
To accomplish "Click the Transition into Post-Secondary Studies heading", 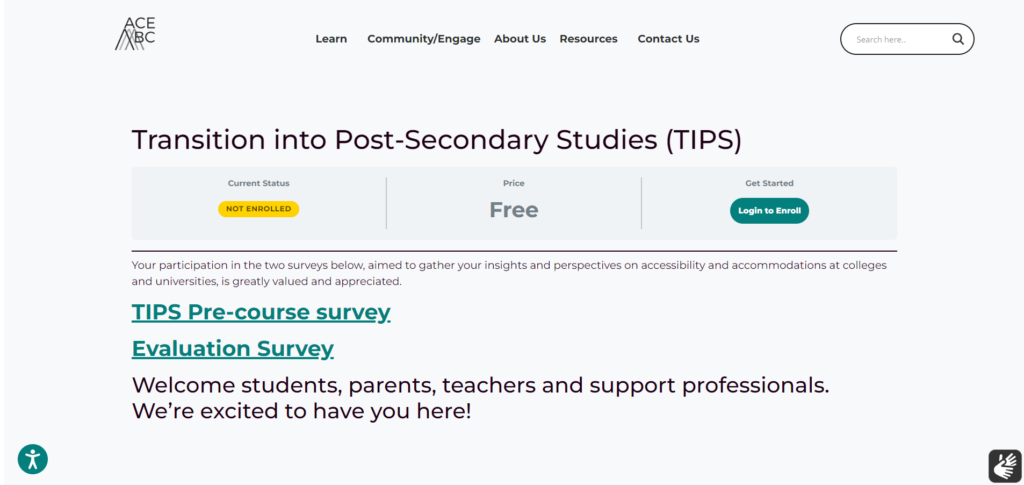I will coord(437,140).
